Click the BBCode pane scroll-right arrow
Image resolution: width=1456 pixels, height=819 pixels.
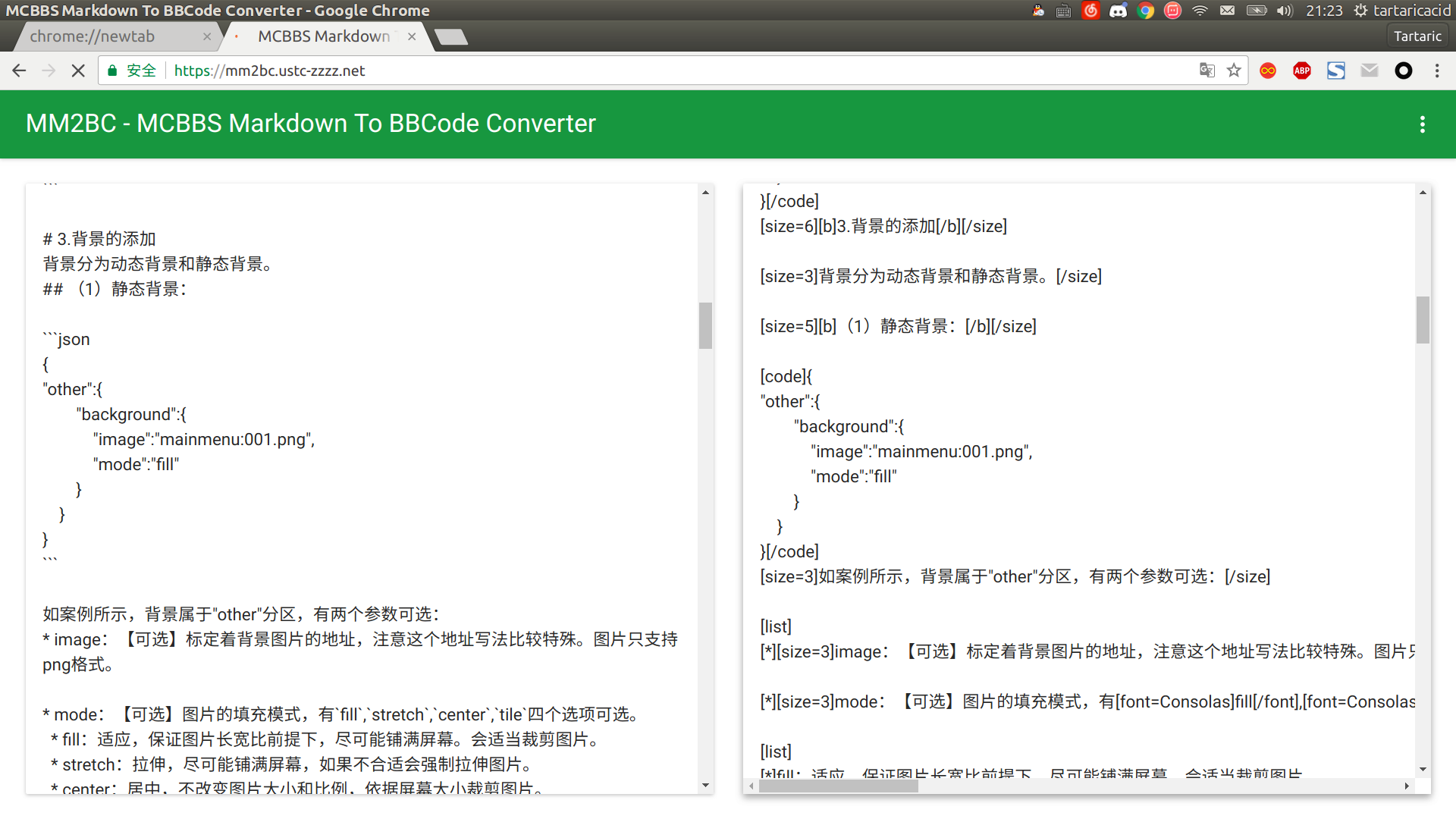(1407, 786)
